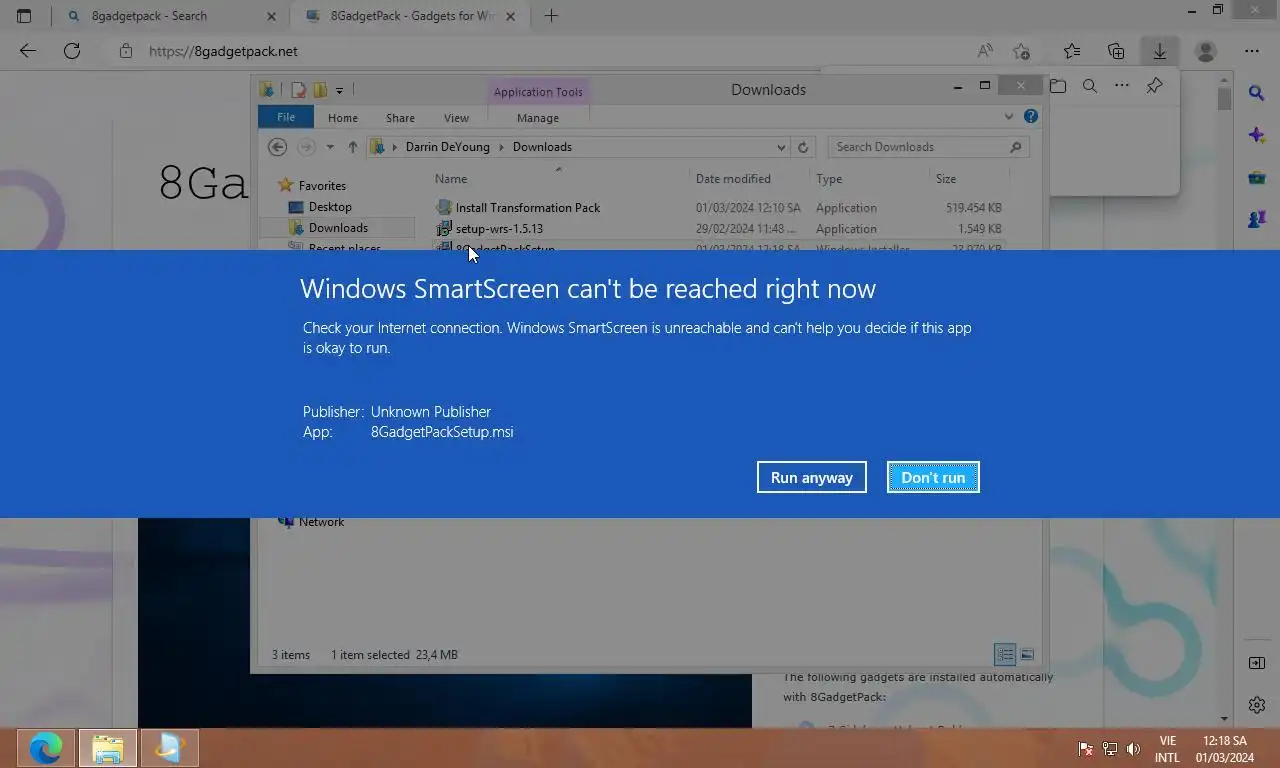Image resolution: width=1280 pixels, height=768 pixels.
Task: Click Explorer Forward arrow
Action: [306, 147]
